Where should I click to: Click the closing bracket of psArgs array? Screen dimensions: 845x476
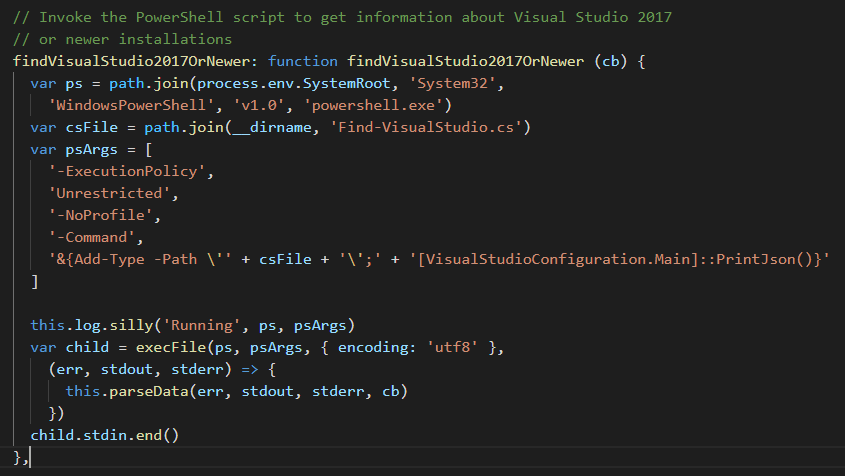[x=35, y=281]
